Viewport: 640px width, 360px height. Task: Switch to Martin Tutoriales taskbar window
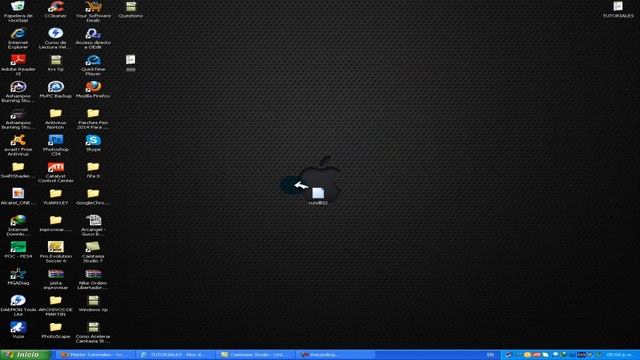[95, 355]
